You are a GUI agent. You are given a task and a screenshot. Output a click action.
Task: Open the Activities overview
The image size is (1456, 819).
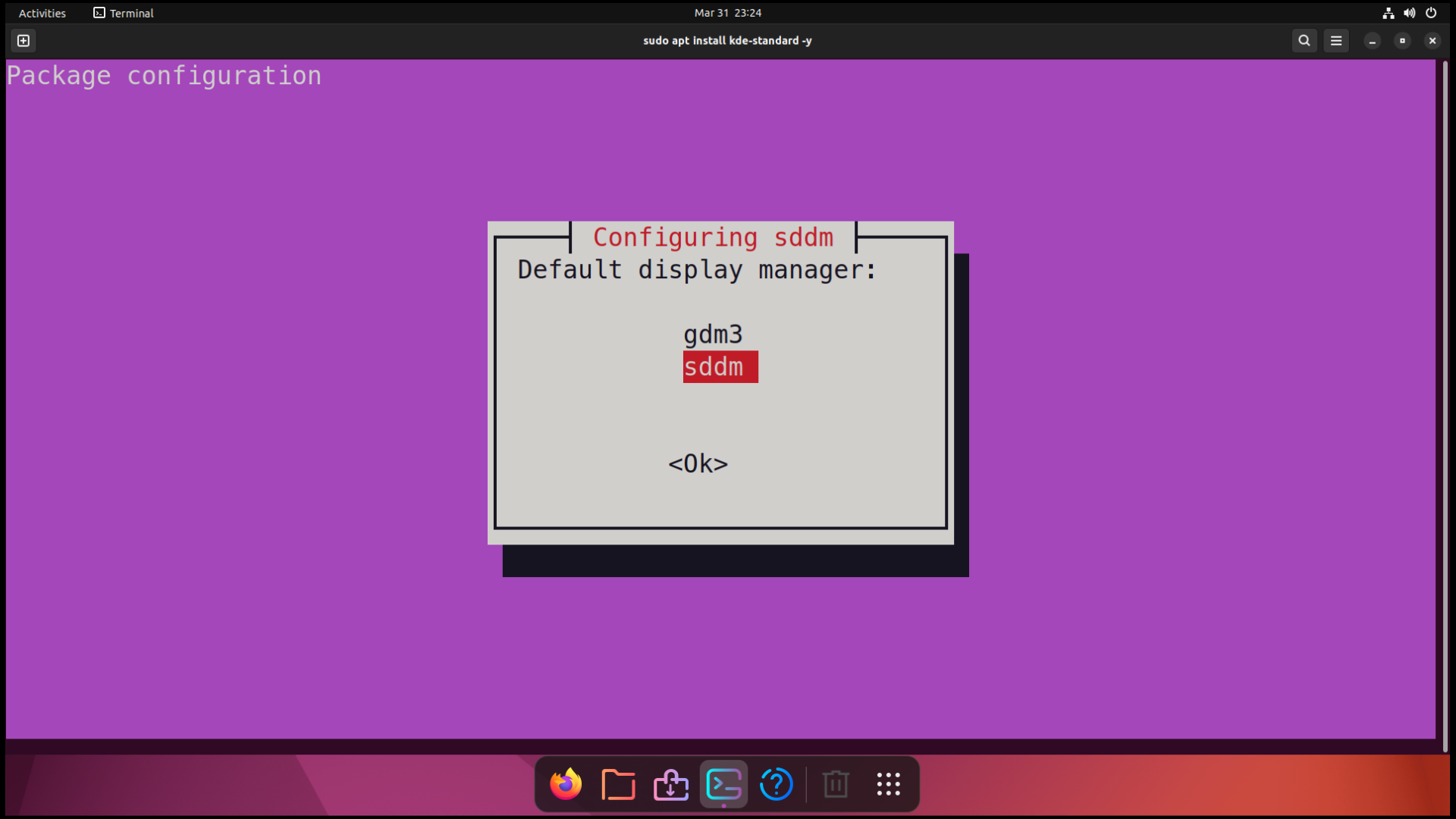click(42, 13)
